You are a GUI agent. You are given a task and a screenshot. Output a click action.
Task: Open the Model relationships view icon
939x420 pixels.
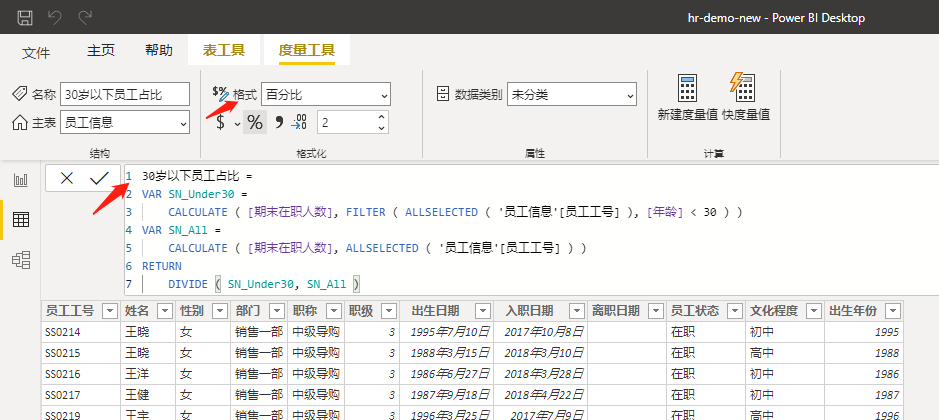(20, 260)
